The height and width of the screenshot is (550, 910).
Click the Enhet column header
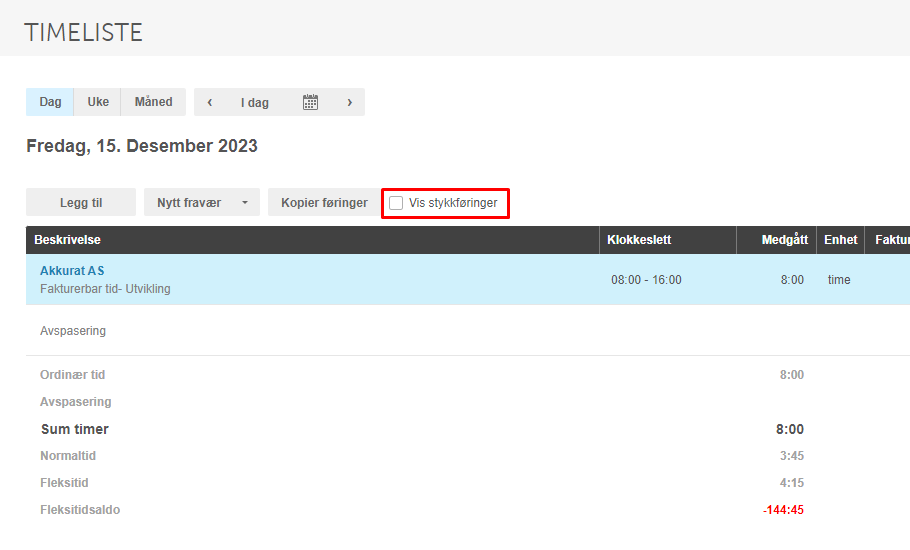(x=840, y=240)
